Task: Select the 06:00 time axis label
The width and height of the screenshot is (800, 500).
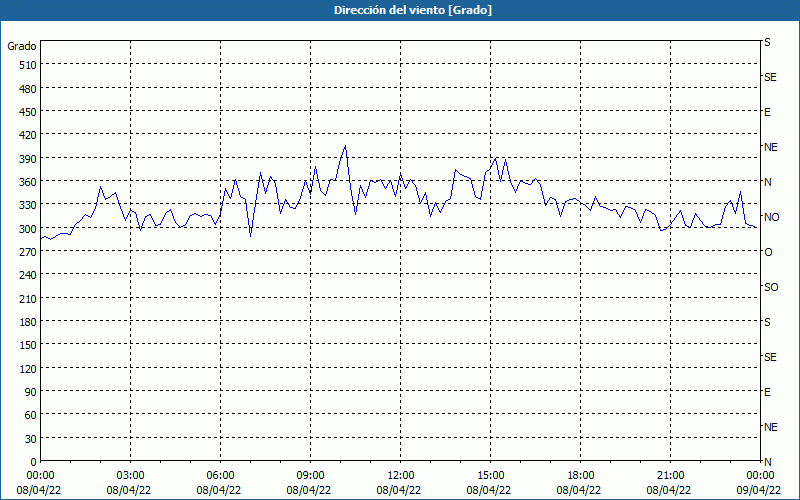Action: pos(220,476)
